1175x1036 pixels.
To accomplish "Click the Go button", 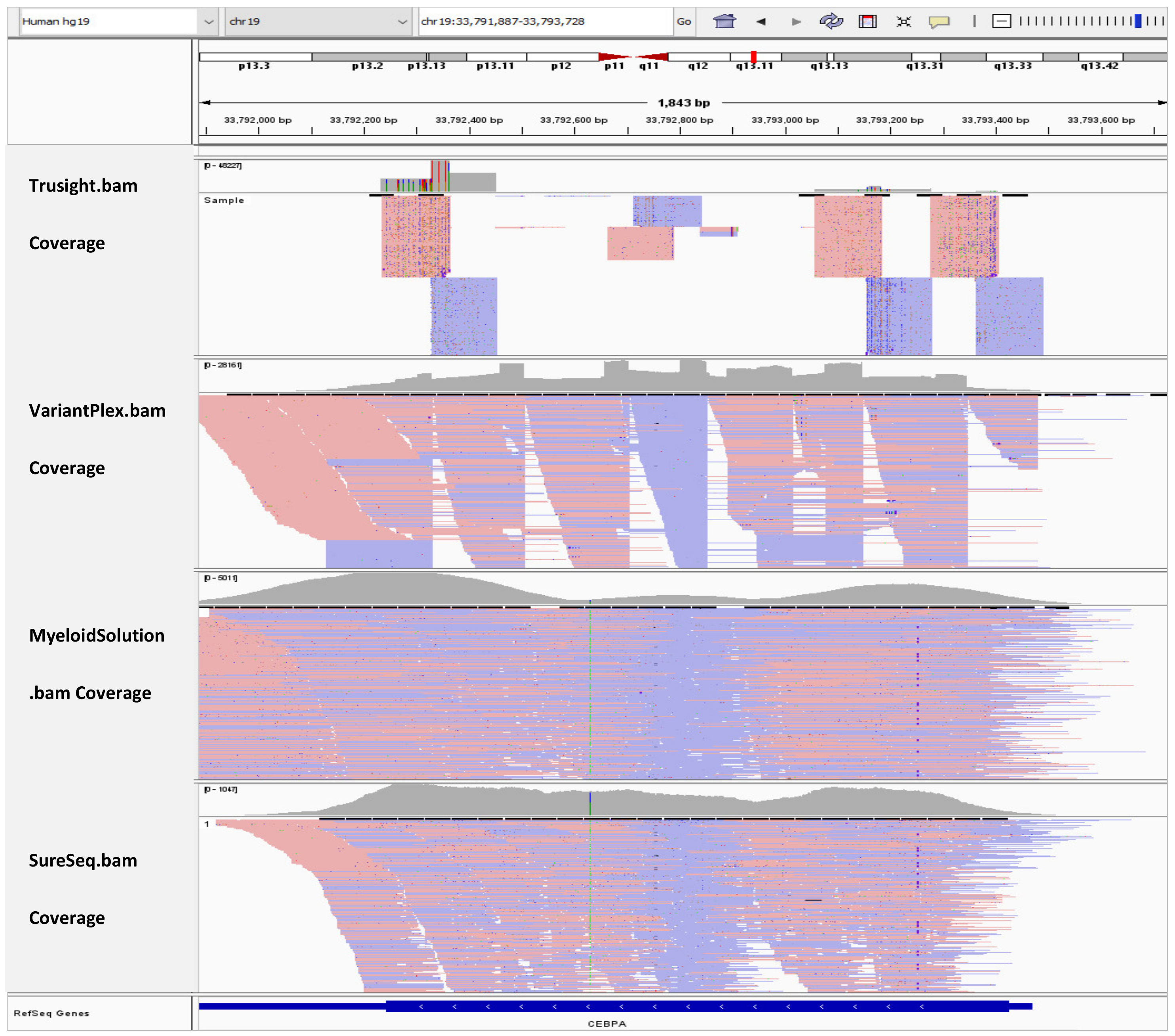I will pos(684,21).
